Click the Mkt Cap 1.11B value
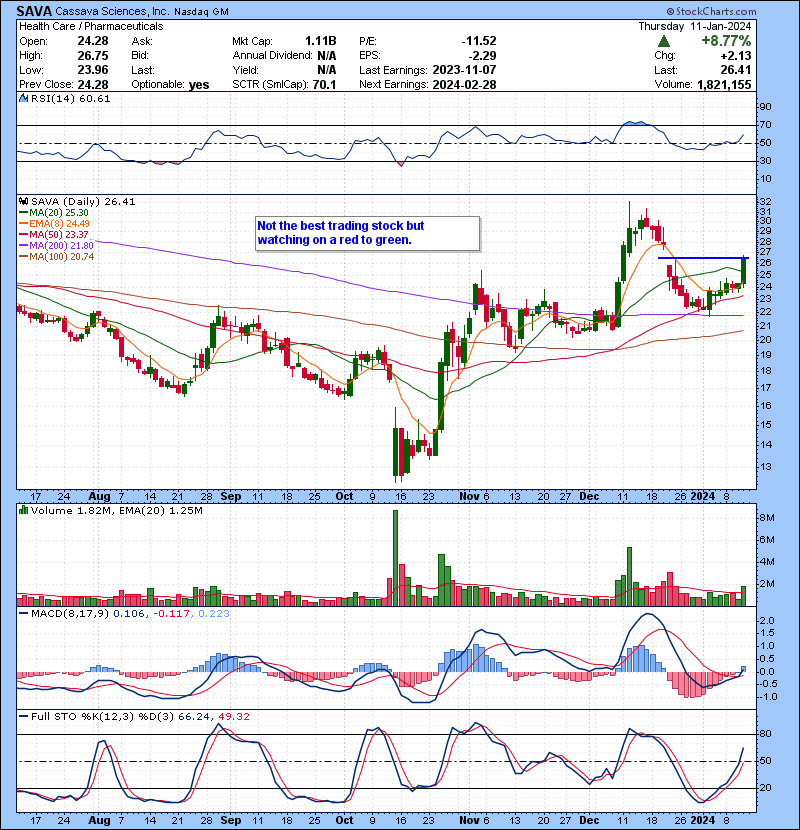Image resolution: width=800 pixels, height=830 pixels. [x=320, y=41]
